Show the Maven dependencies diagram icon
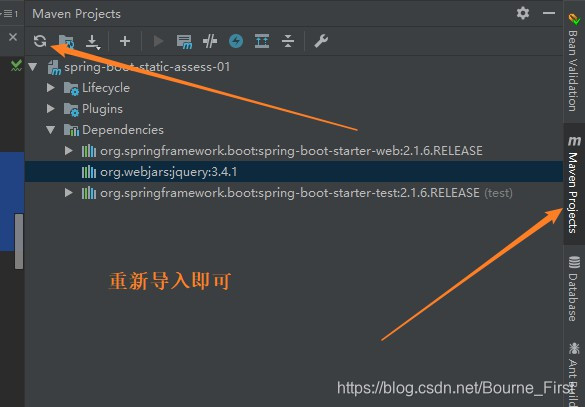The height and width of the screenshot is (407, 585). tap(262, 41)
